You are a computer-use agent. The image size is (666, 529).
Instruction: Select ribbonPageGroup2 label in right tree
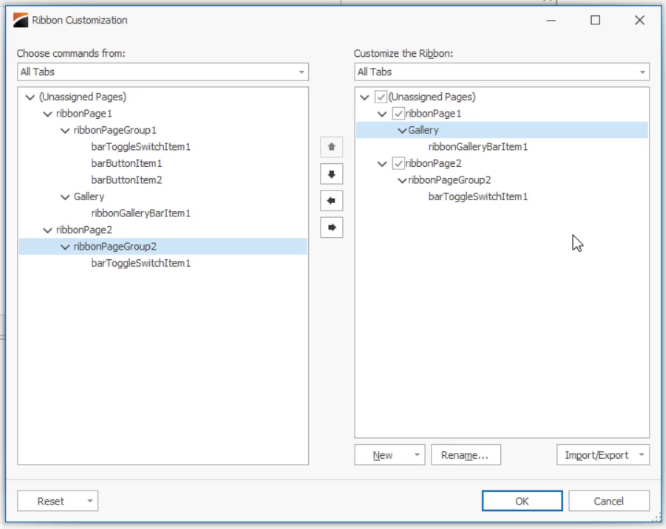pyautogui.click(x=449, y=180)
